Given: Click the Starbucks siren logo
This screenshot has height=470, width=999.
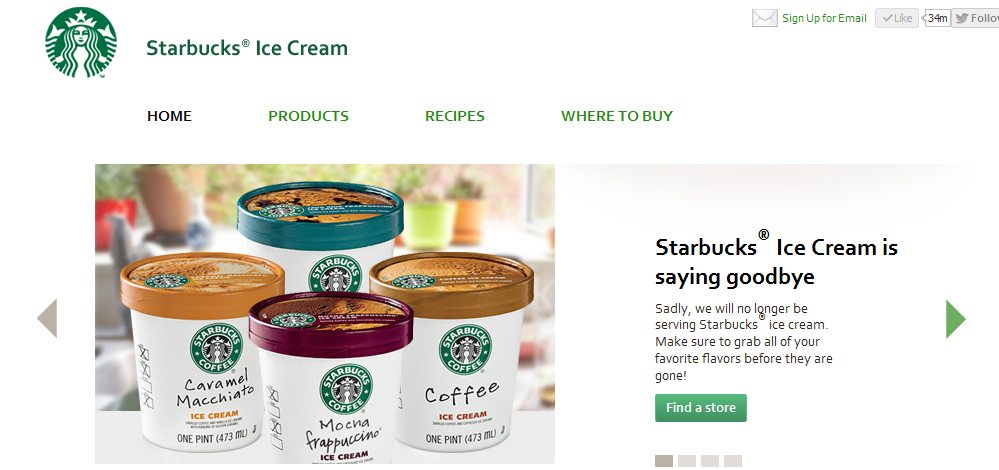Looking at the screenshot, I should (x=81, y=43).
